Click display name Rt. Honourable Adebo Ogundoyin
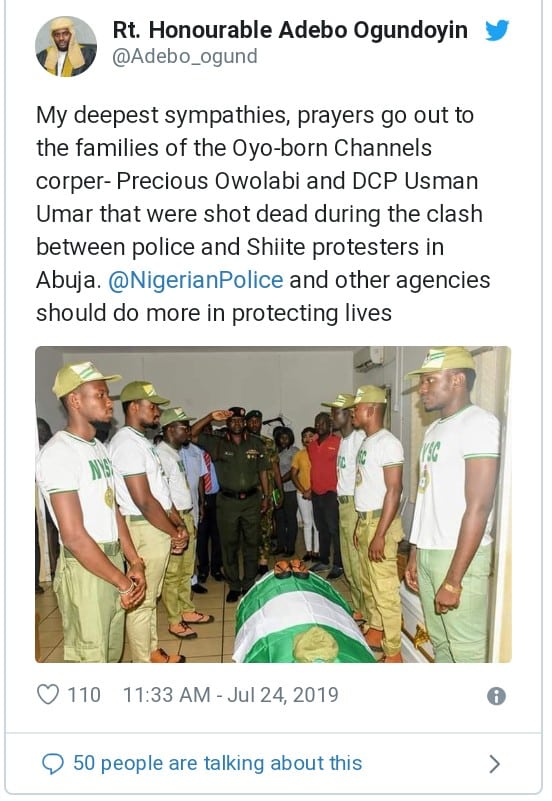 click(290, 30)
